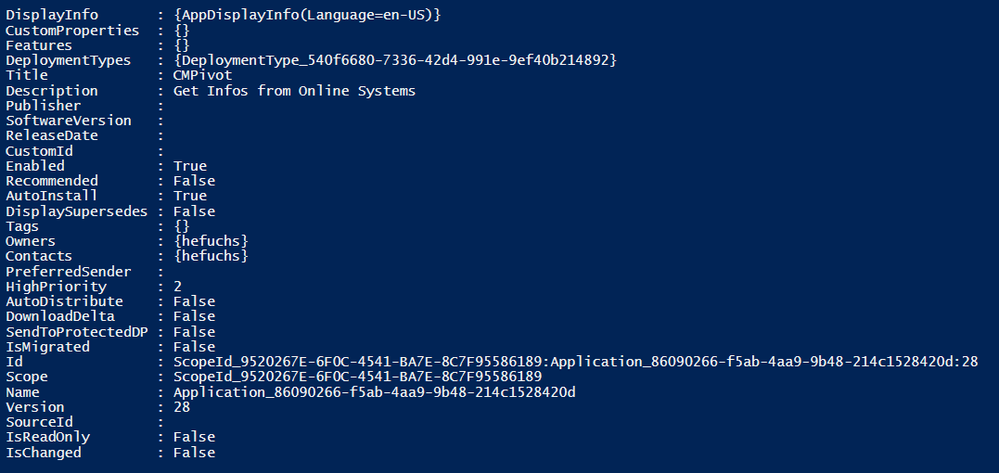Image resolution: width=999 pixels, height=473 pixels.
Task: Click the SoftwareVersion property label
Action: [x=68, y=121]
